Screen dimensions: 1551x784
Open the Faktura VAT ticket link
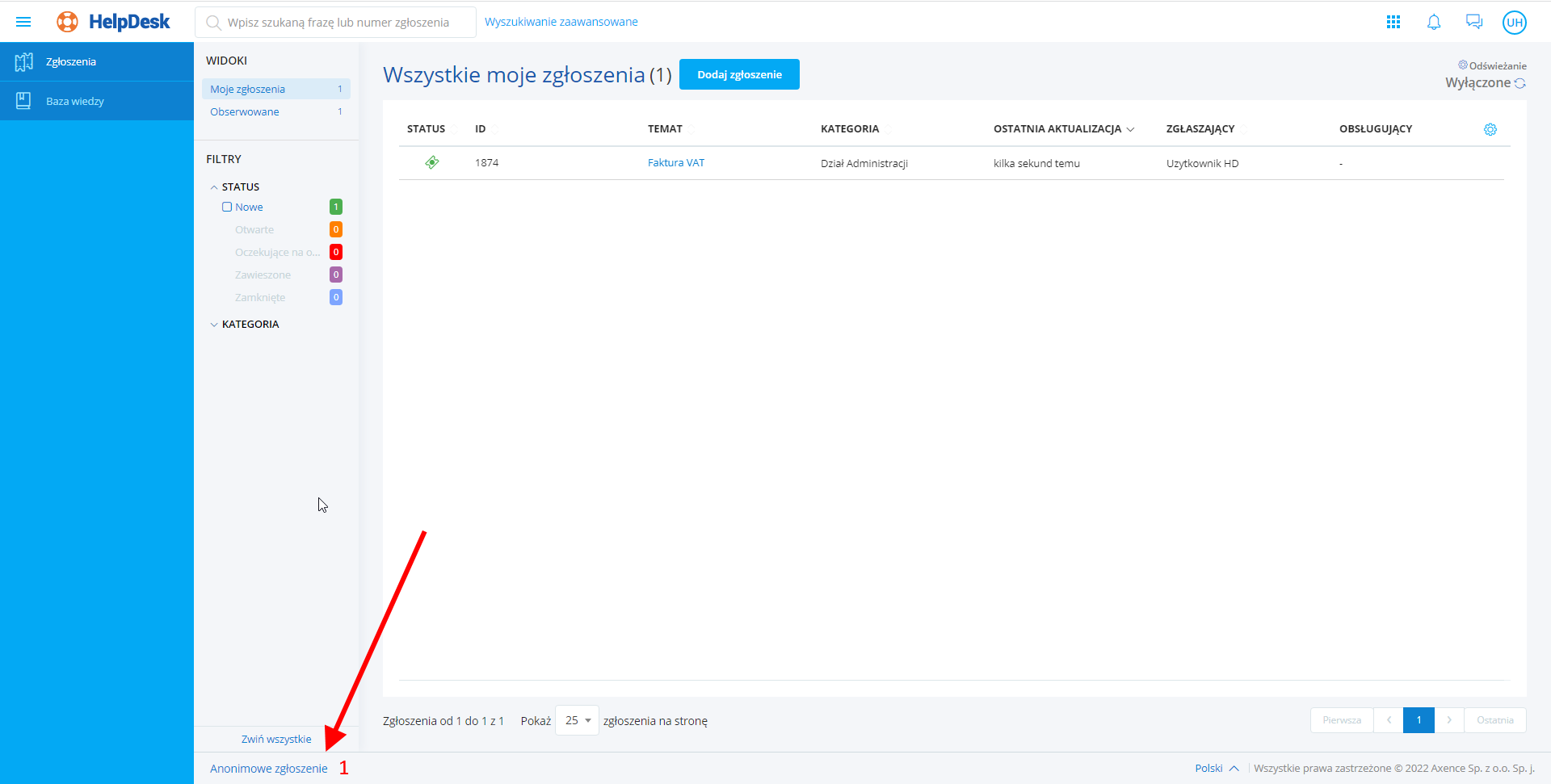point(675,162)
